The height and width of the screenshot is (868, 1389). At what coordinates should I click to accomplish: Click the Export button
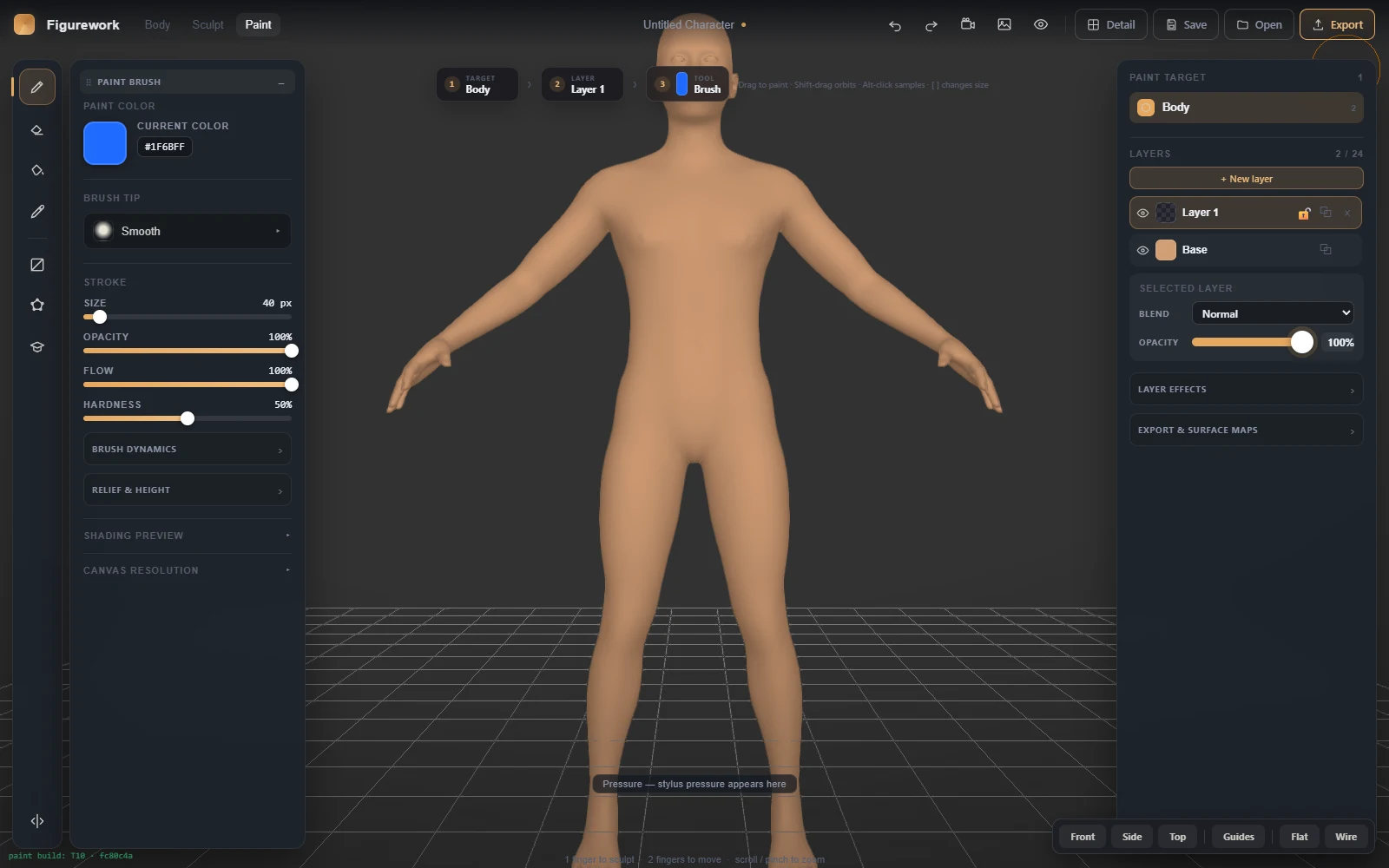pos(1337,24)
